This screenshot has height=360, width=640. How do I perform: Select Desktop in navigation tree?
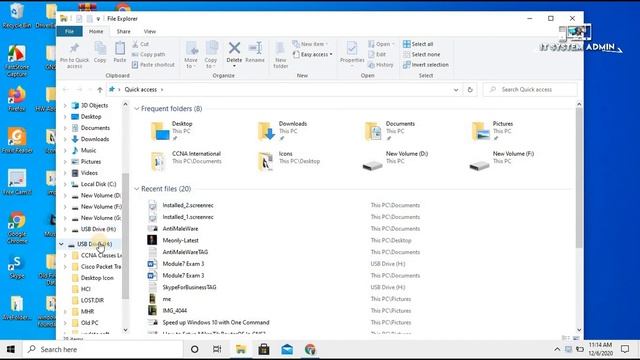point(91,117)
